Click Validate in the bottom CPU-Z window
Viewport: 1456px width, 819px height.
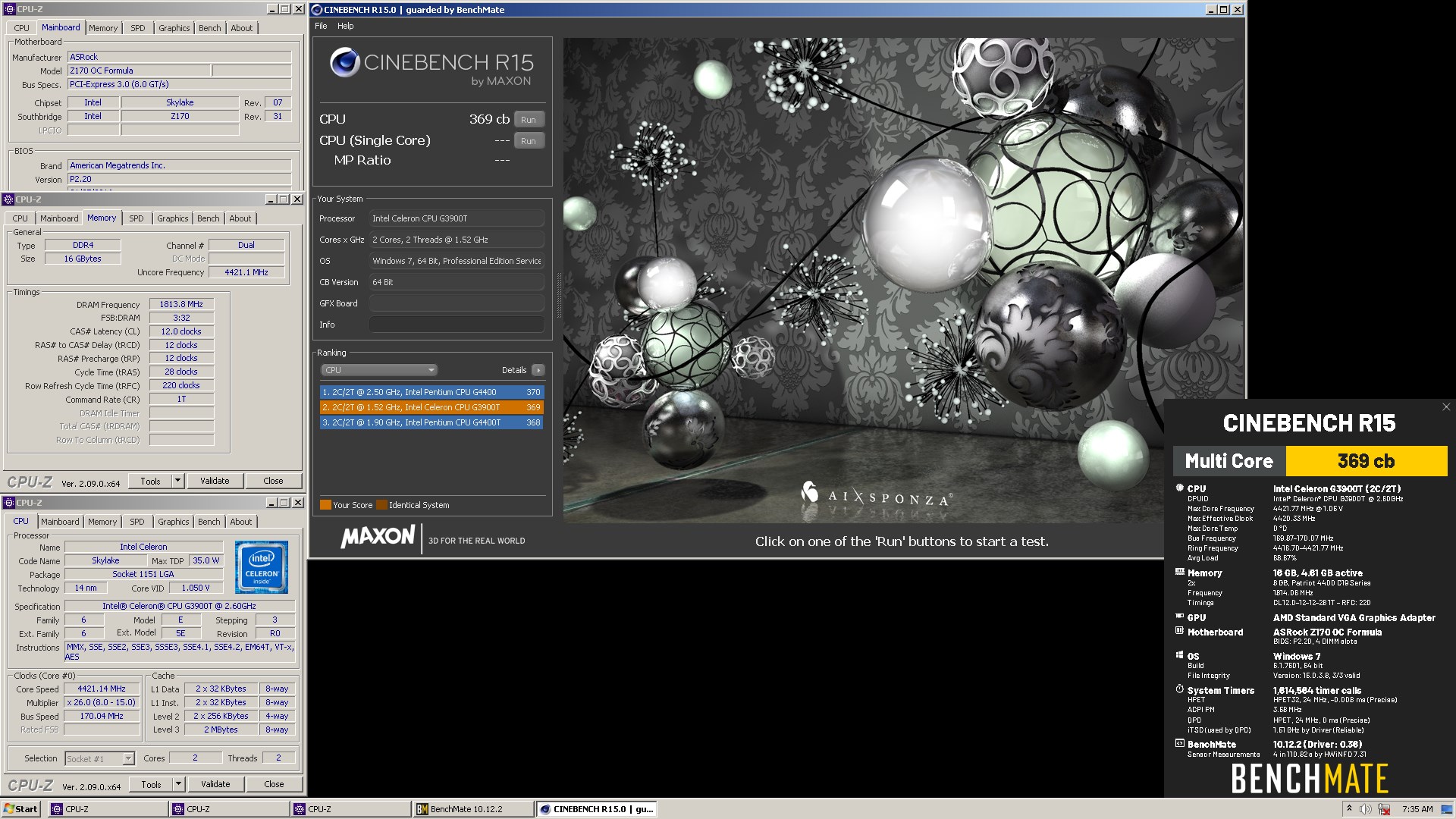tap(215, 784)
